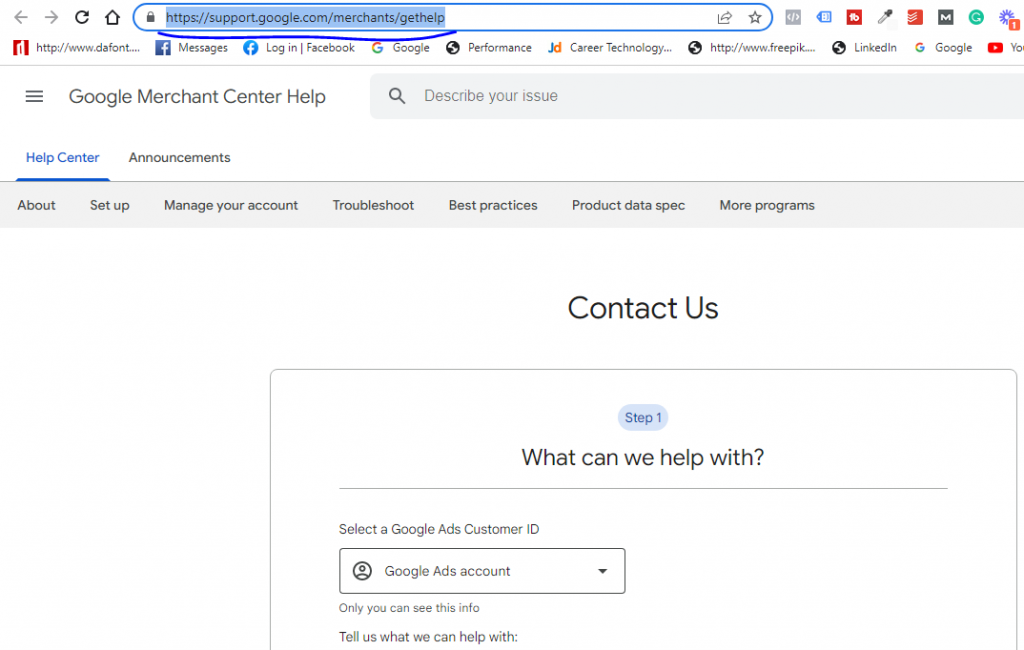This screenshot has width=1024, height=650.
Task: Open the Facebook Messages bookmark
Action: [x=192, y=48]
